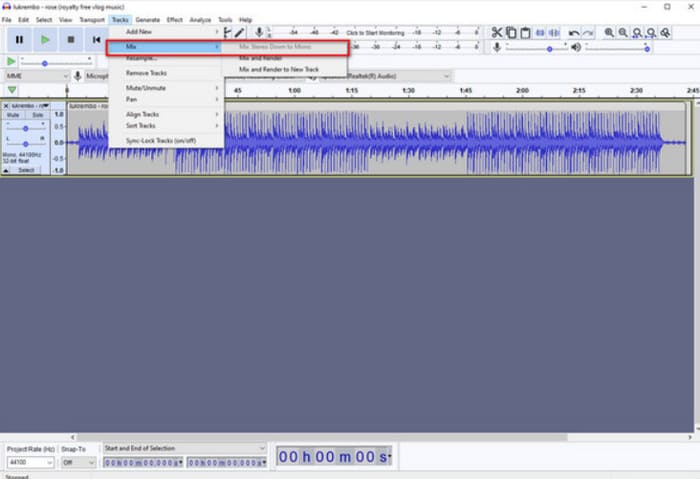Click the green timeline quick-play triangle
This screenshot has width=700, height=479.
(12, 90)
